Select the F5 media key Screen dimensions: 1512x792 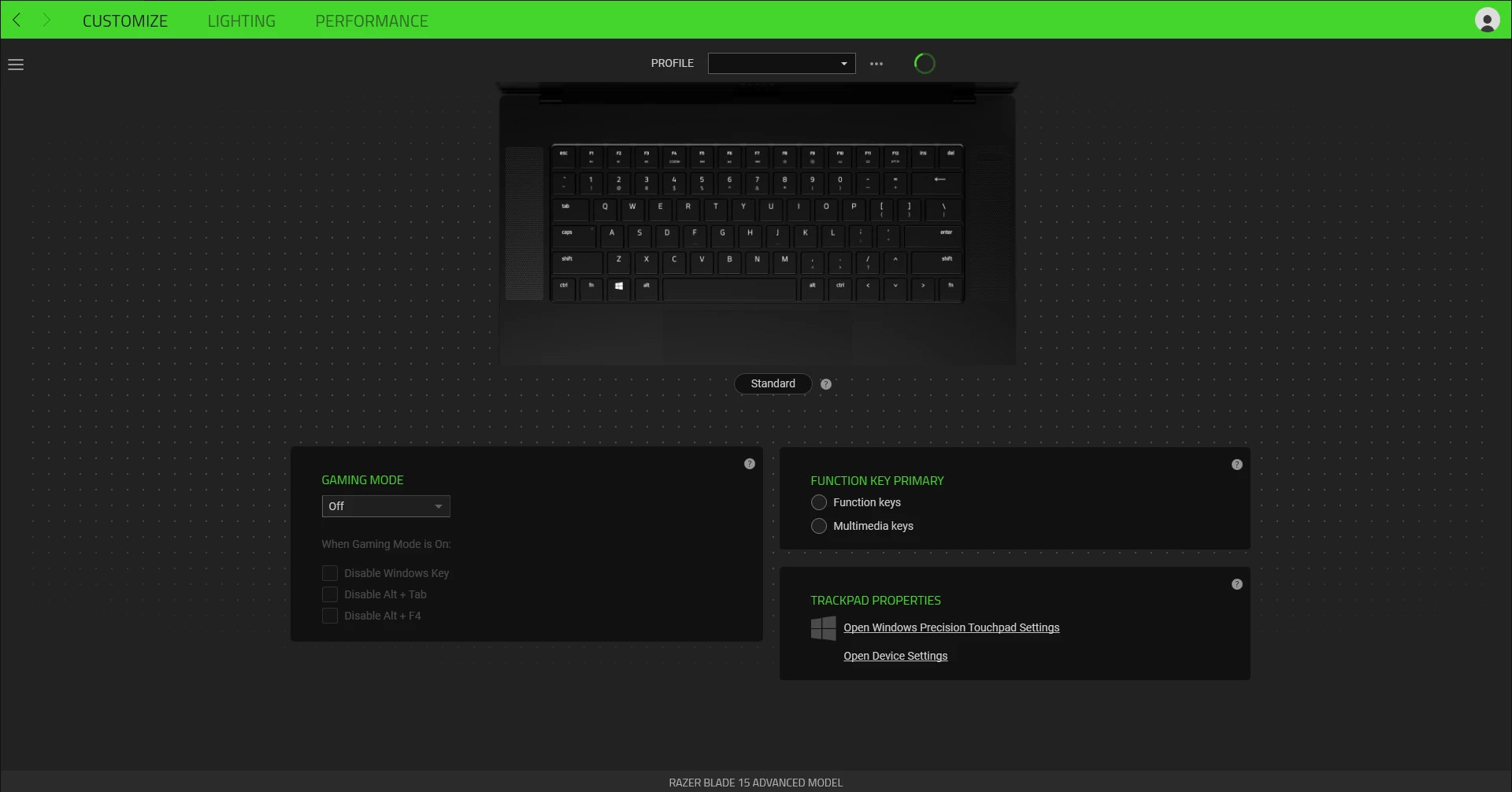tap(702, 157)
